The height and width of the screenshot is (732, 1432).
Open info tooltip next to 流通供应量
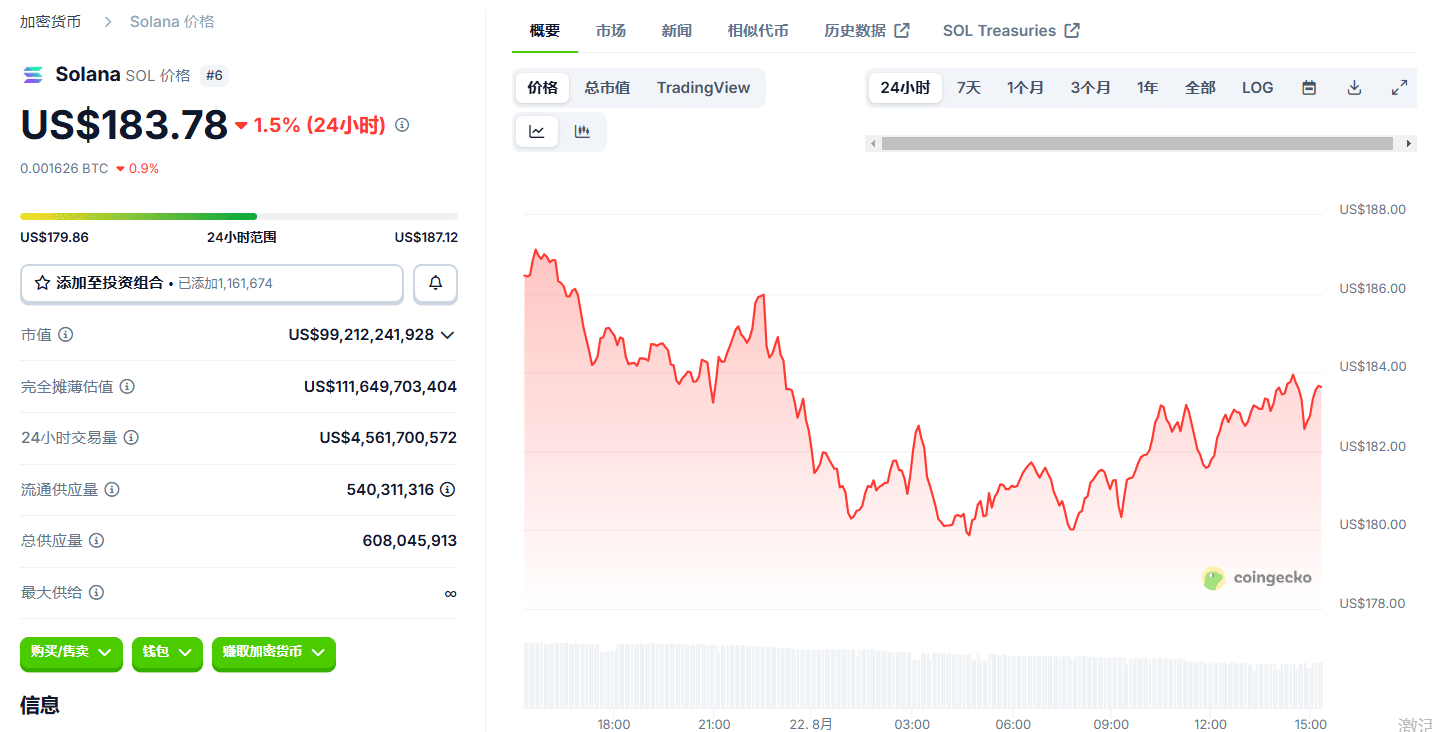[x=112, y=489]
